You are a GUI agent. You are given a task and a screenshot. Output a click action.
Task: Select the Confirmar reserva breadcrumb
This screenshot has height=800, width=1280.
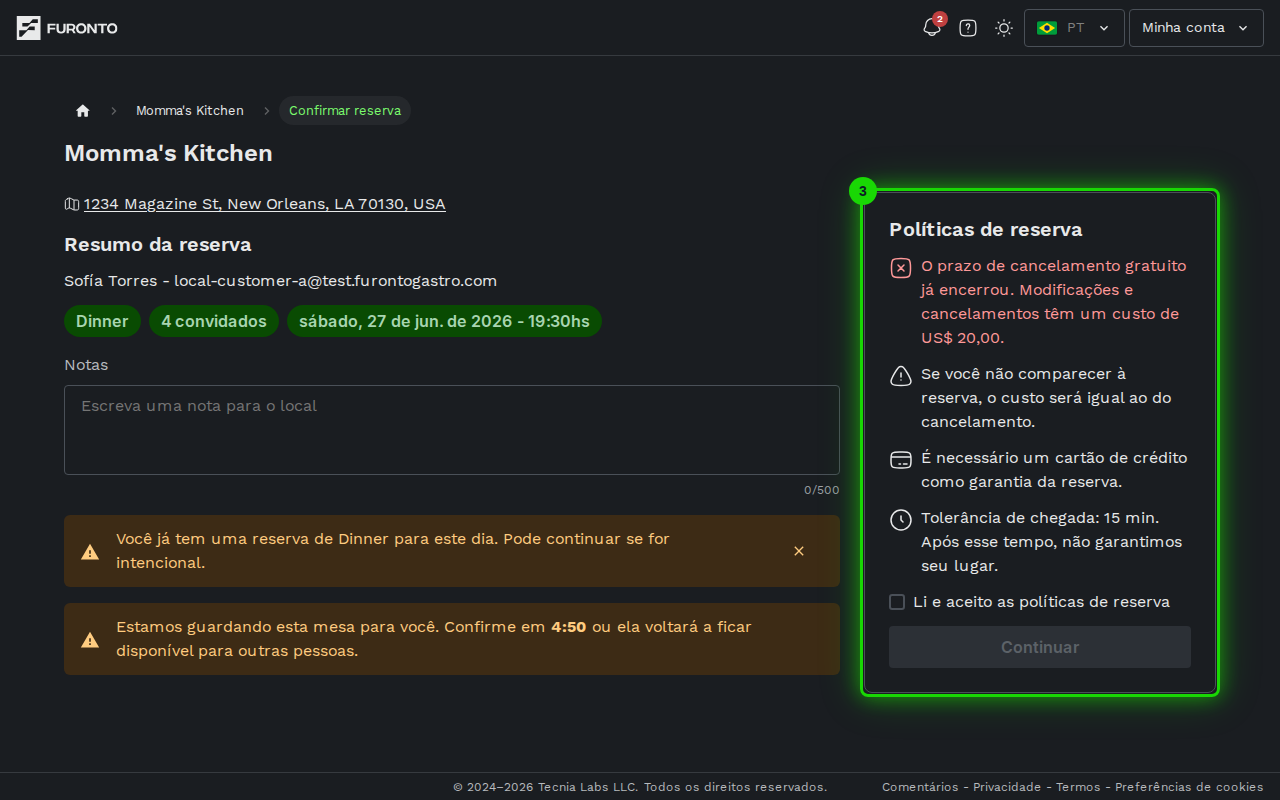(345, 110)
